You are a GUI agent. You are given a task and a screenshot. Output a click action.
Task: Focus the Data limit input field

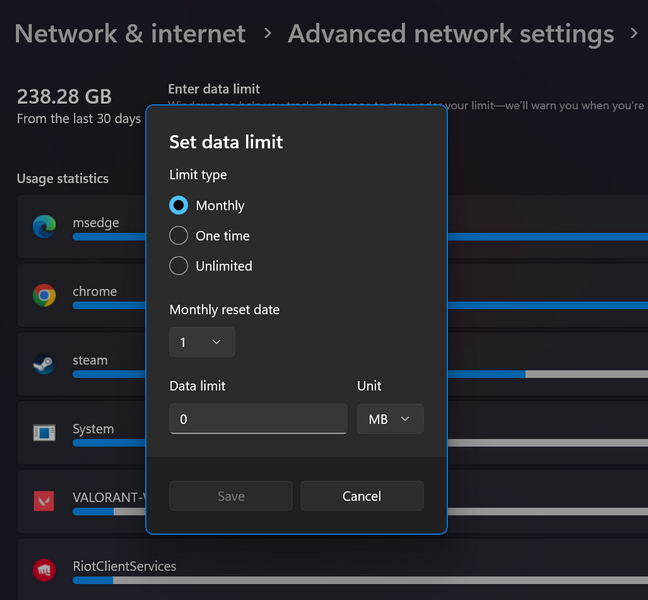pyautogui.click(x=258, y=419)
